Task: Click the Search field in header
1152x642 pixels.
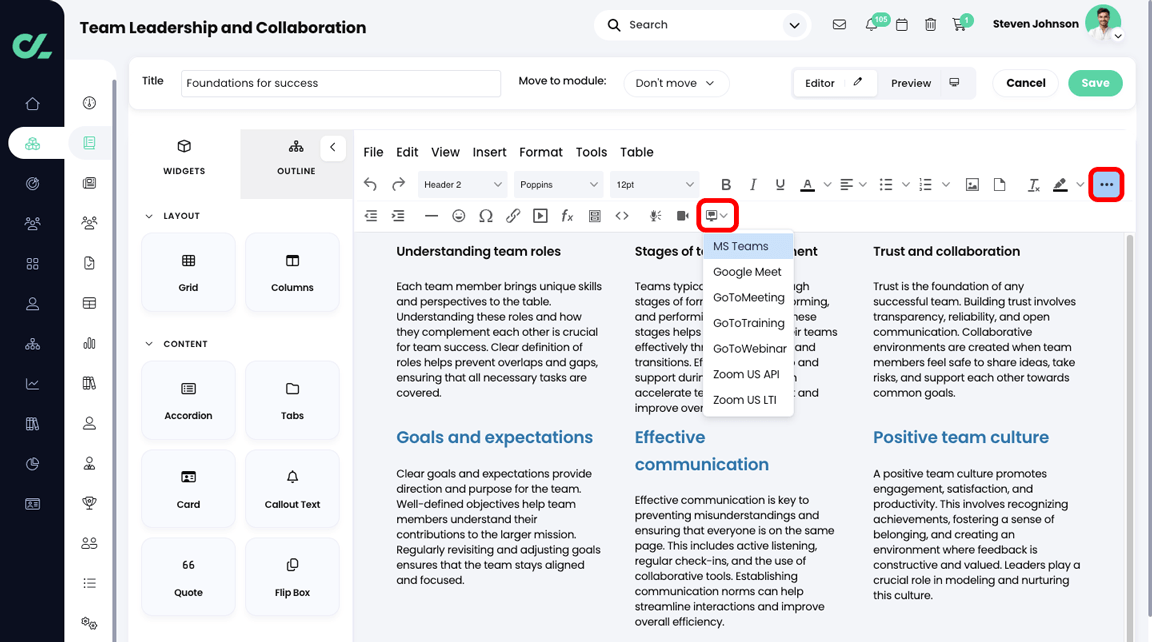Action: click(x=702, y=25)
